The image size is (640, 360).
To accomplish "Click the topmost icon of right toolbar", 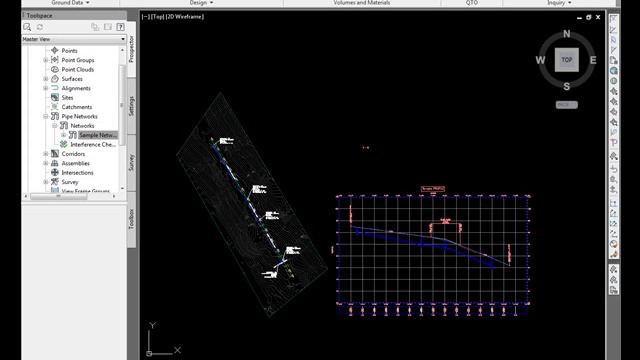I will pyautogui.click(x=613, y=19).
